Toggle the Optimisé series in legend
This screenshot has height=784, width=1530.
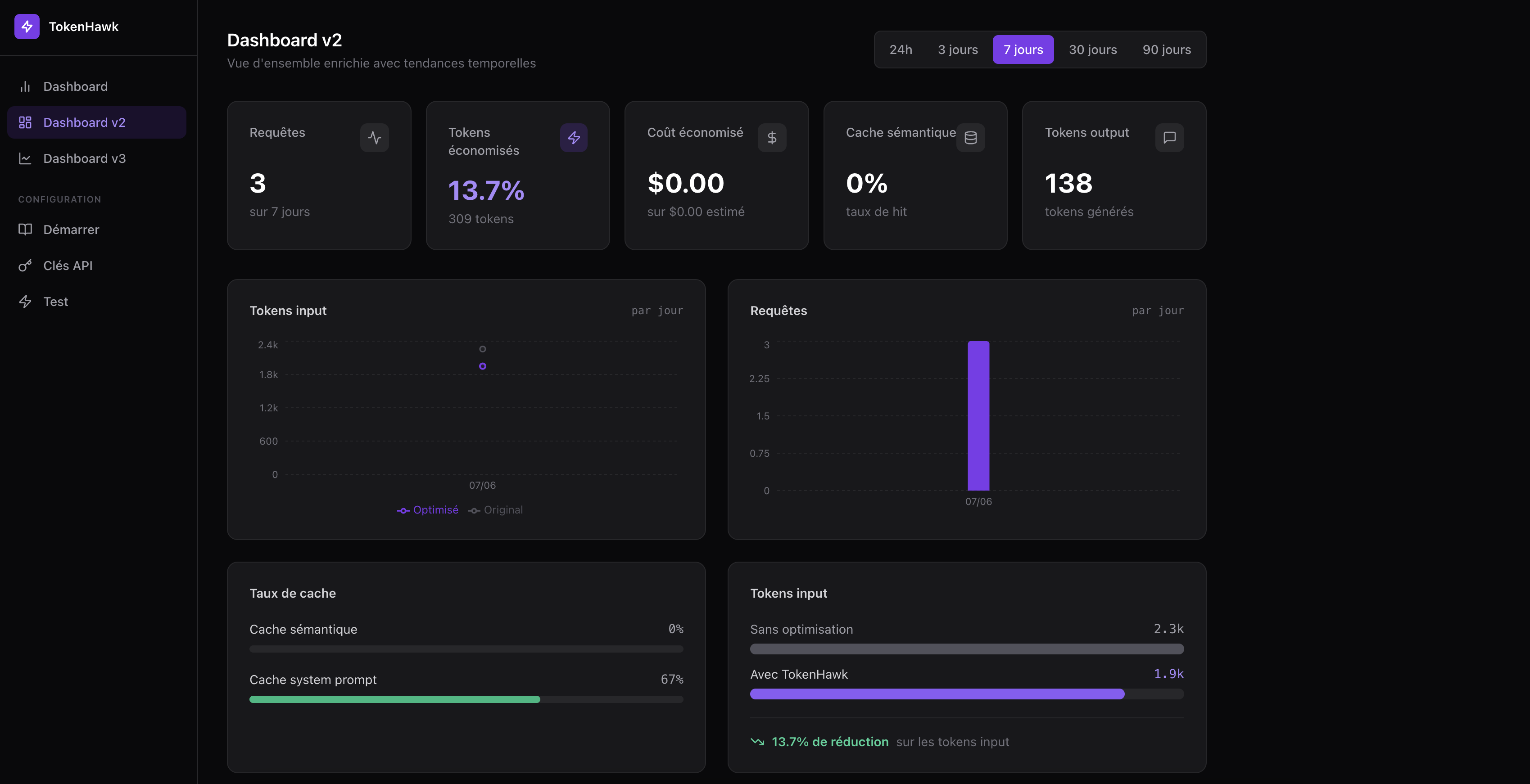tap(428, 510)
